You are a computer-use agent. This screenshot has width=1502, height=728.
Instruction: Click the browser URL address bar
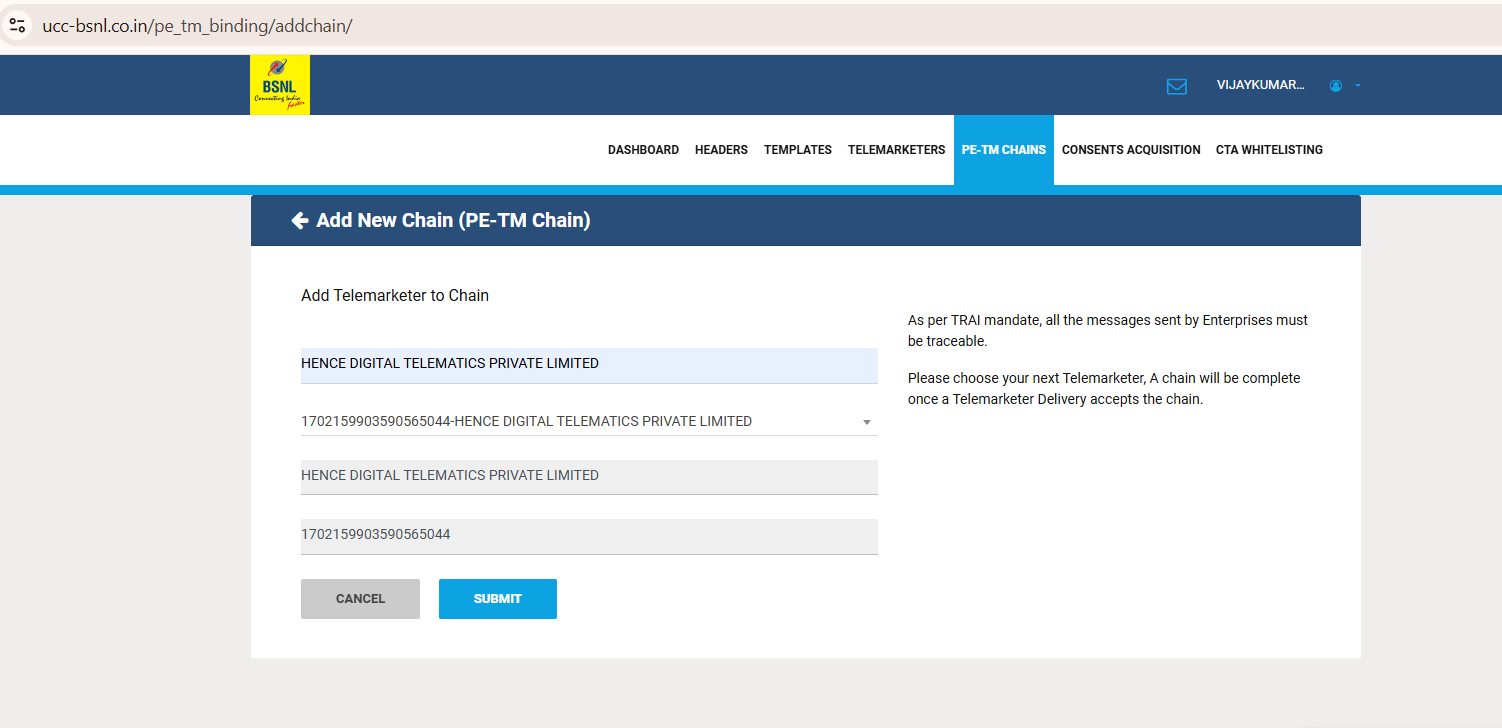click(751, 25)
